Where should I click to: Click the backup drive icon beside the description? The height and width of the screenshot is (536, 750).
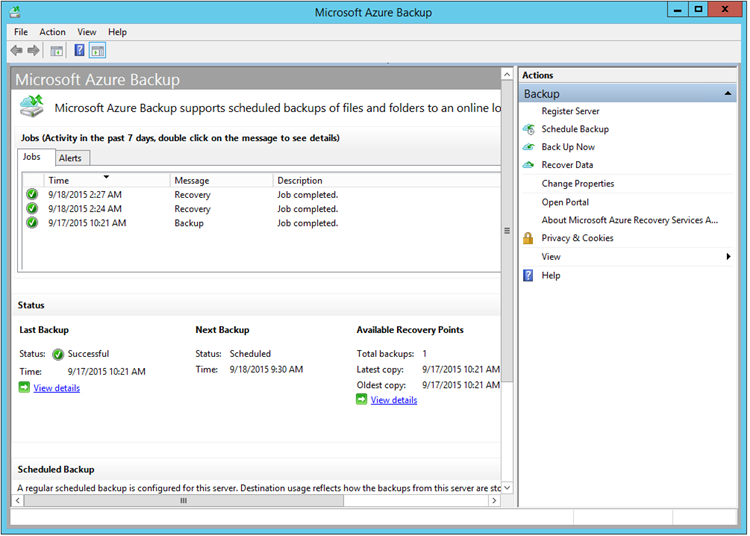32,106
